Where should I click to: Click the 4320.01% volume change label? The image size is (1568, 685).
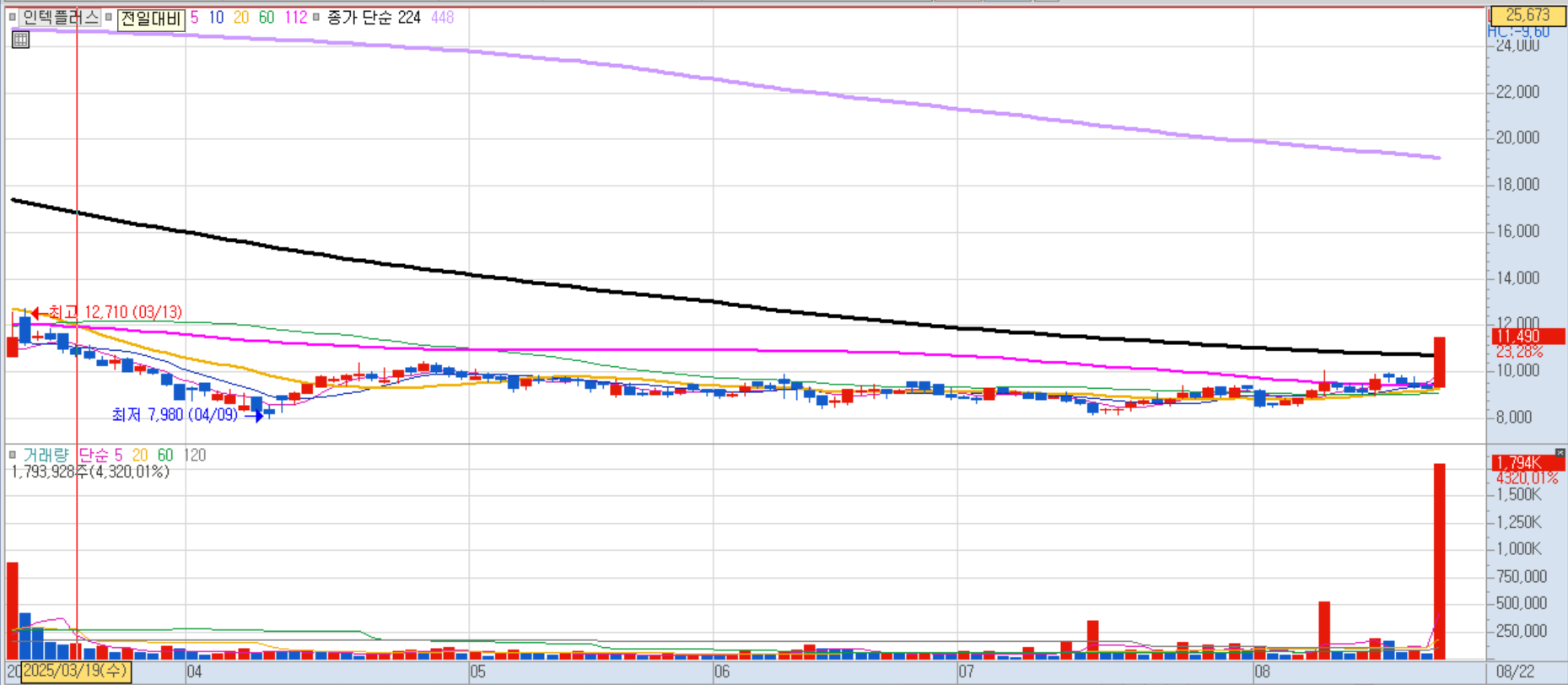(1527, 477)
